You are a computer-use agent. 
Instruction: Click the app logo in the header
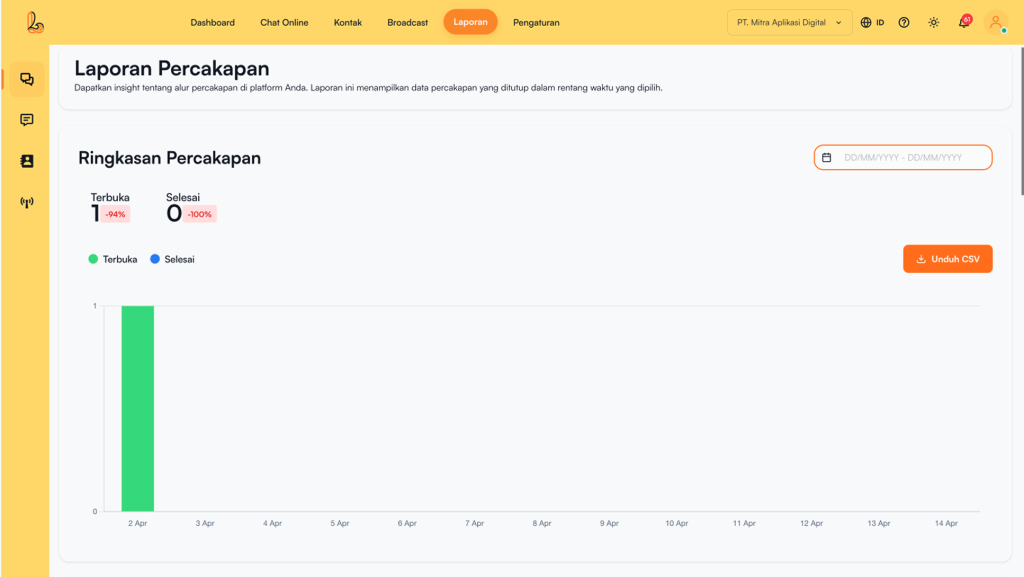(x=35, y=22)
